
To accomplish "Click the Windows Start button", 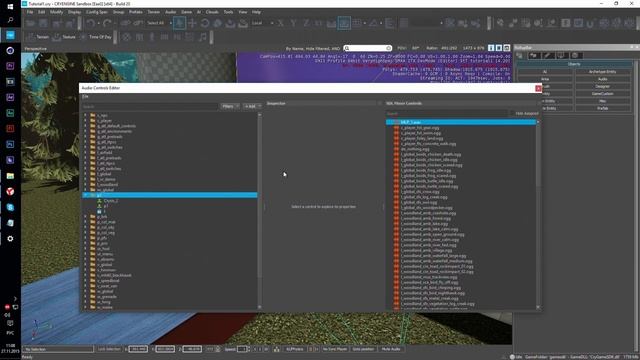I will pos(10,6).
